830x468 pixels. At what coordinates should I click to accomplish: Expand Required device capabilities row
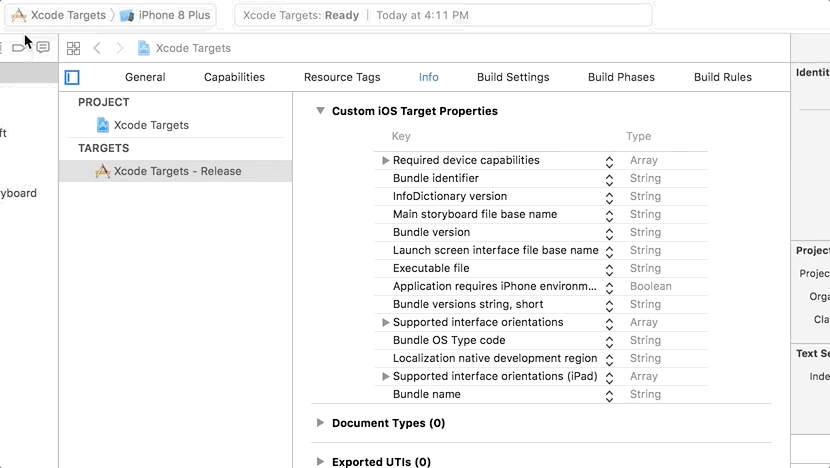point(385,160)
